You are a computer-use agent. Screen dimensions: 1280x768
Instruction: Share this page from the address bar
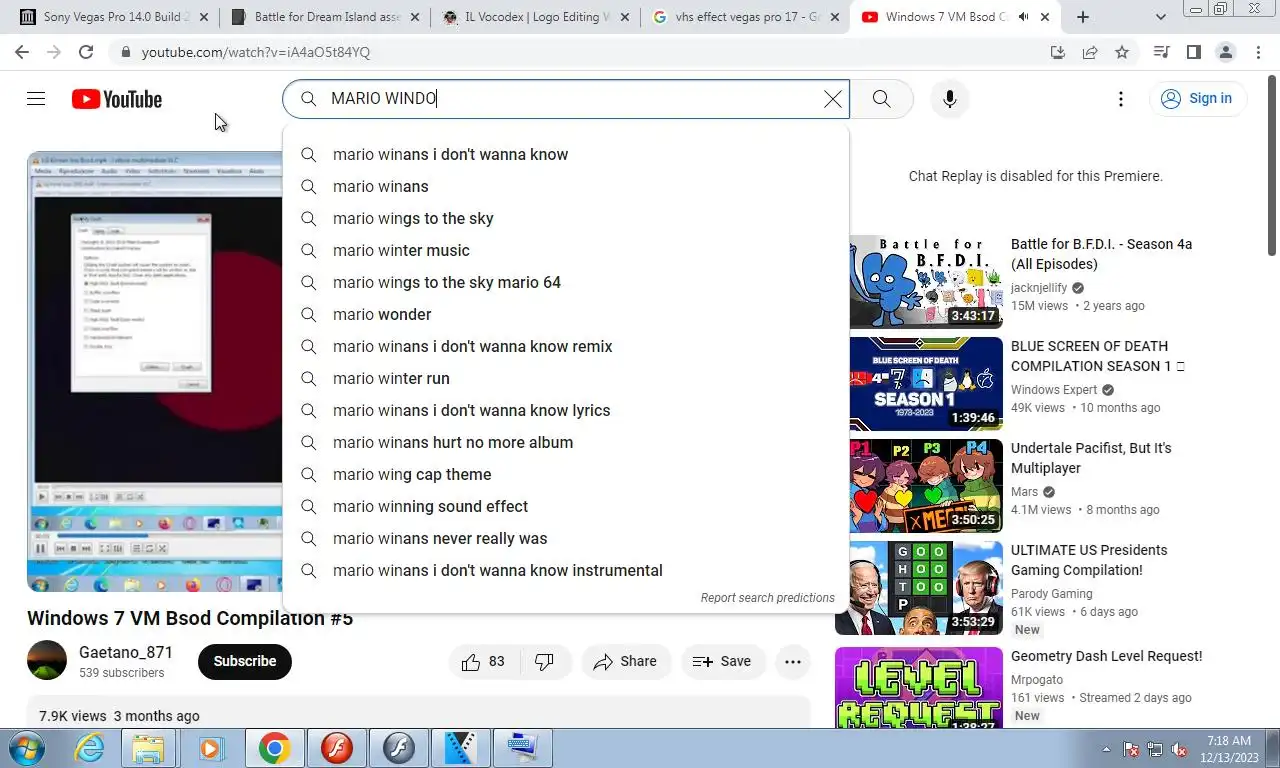point(1090,52)
